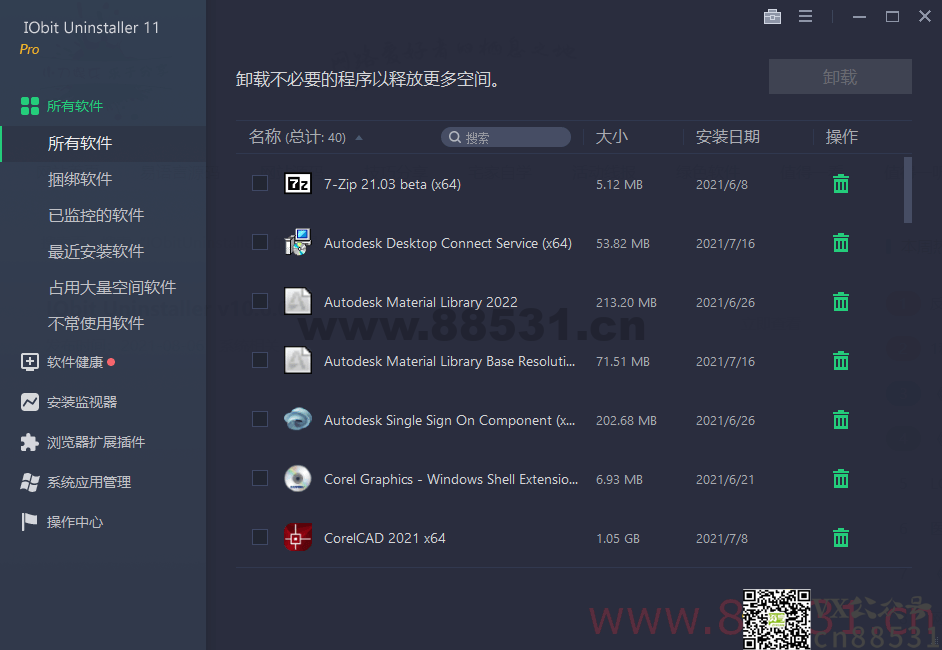Open the 软件健康 section label
Image resolution: width=942 pixels, height=650 pixels.
coord(75,362)
